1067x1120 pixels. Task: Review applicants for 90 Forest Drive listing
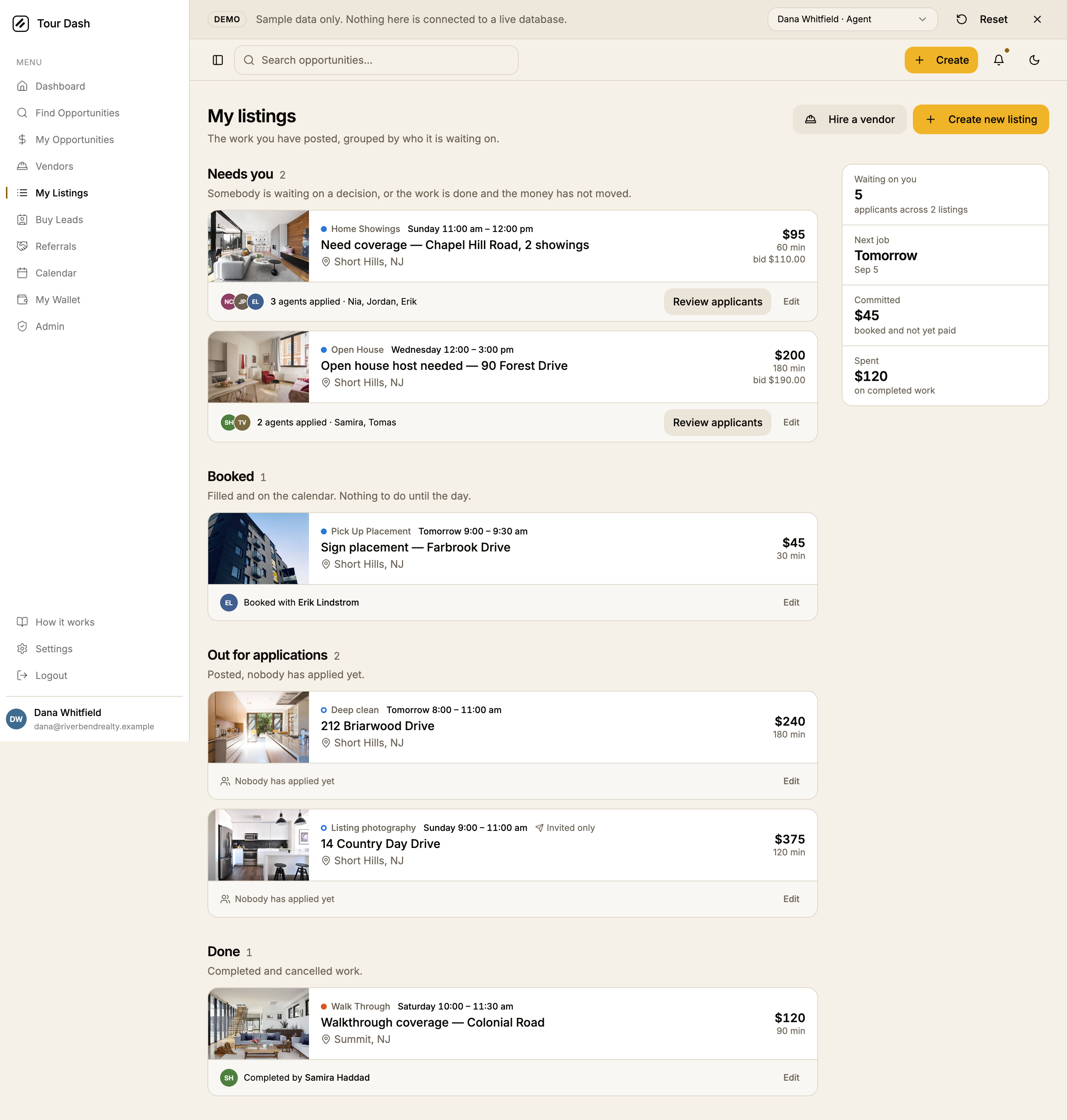pos(717,423)
